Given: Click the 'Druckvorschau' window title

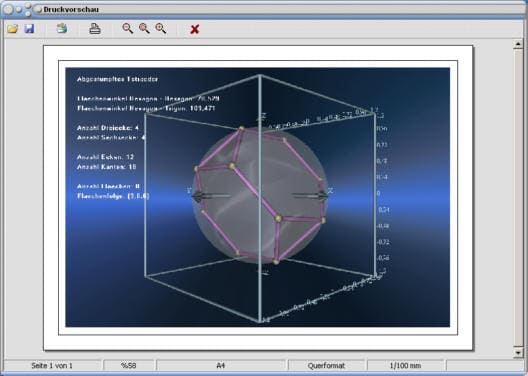Looking at the screenshot, I should [71, 9].
